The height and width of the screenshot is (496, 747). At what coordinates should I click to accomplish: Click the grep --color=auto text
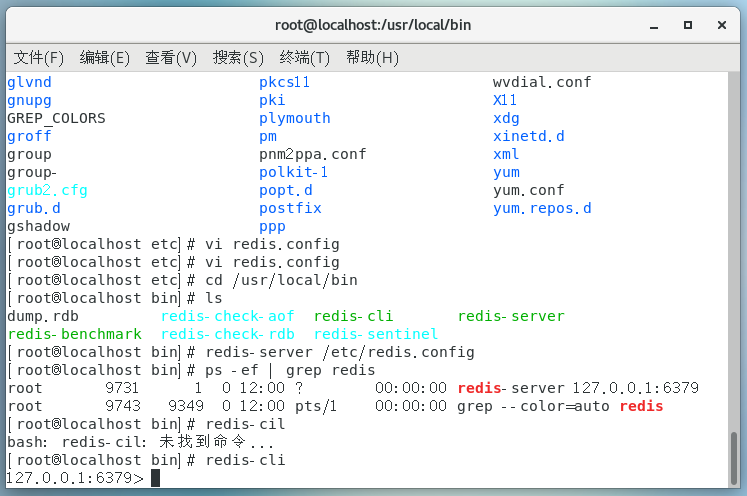coord(533,406)
